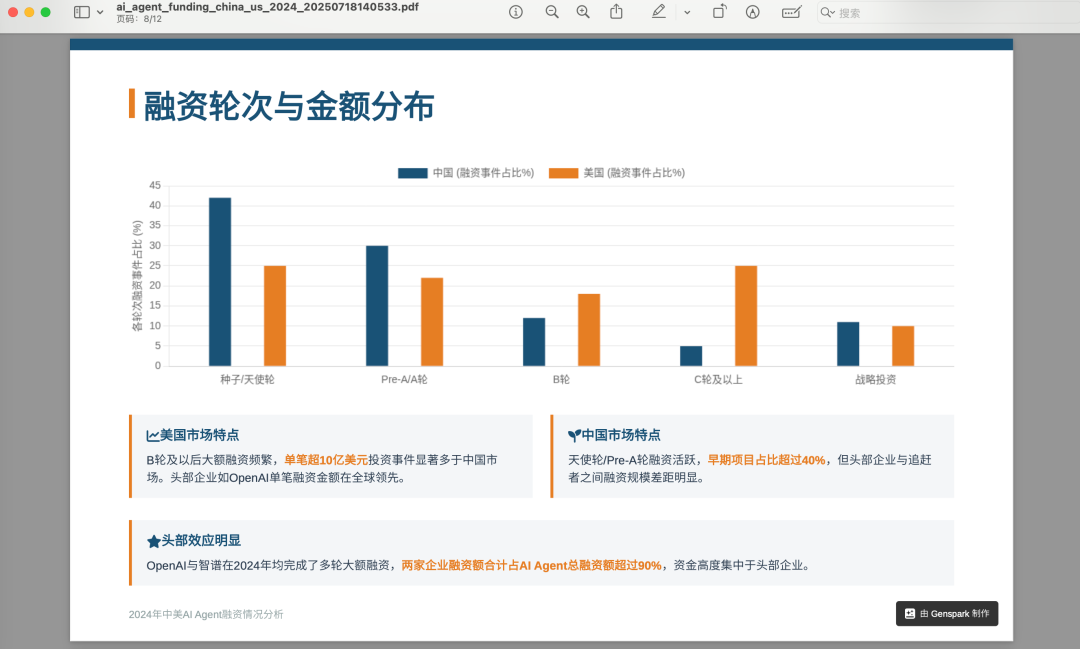
Task: Click axis label C轮及以上
Action: pyautogui.click(x=718, y=380)
